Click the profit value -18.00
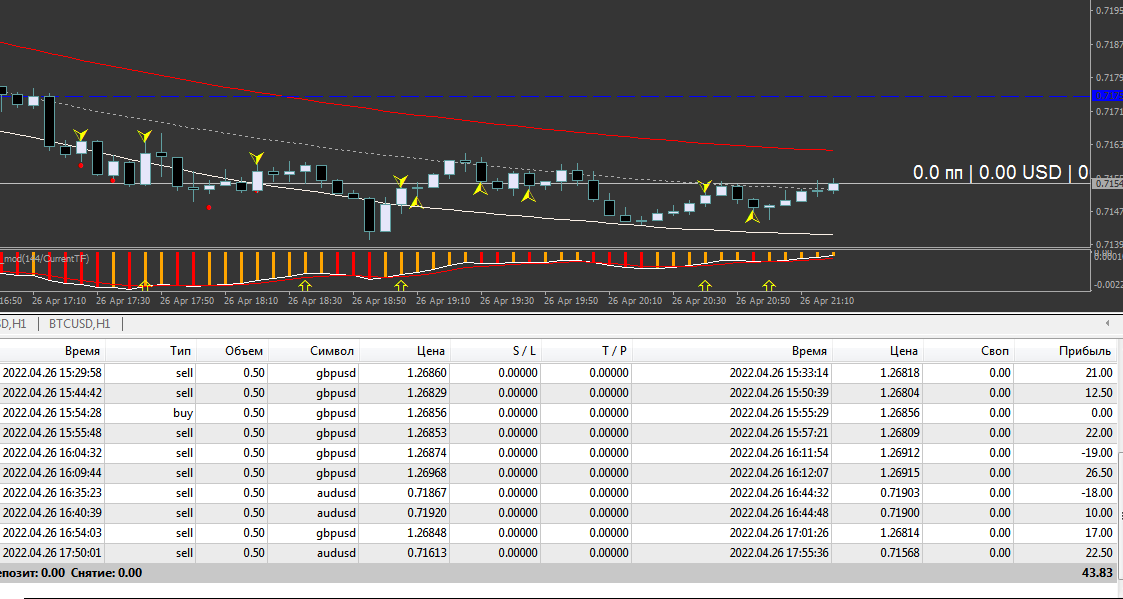The width and height of the screenshot is (1123, 599). 1095,493
